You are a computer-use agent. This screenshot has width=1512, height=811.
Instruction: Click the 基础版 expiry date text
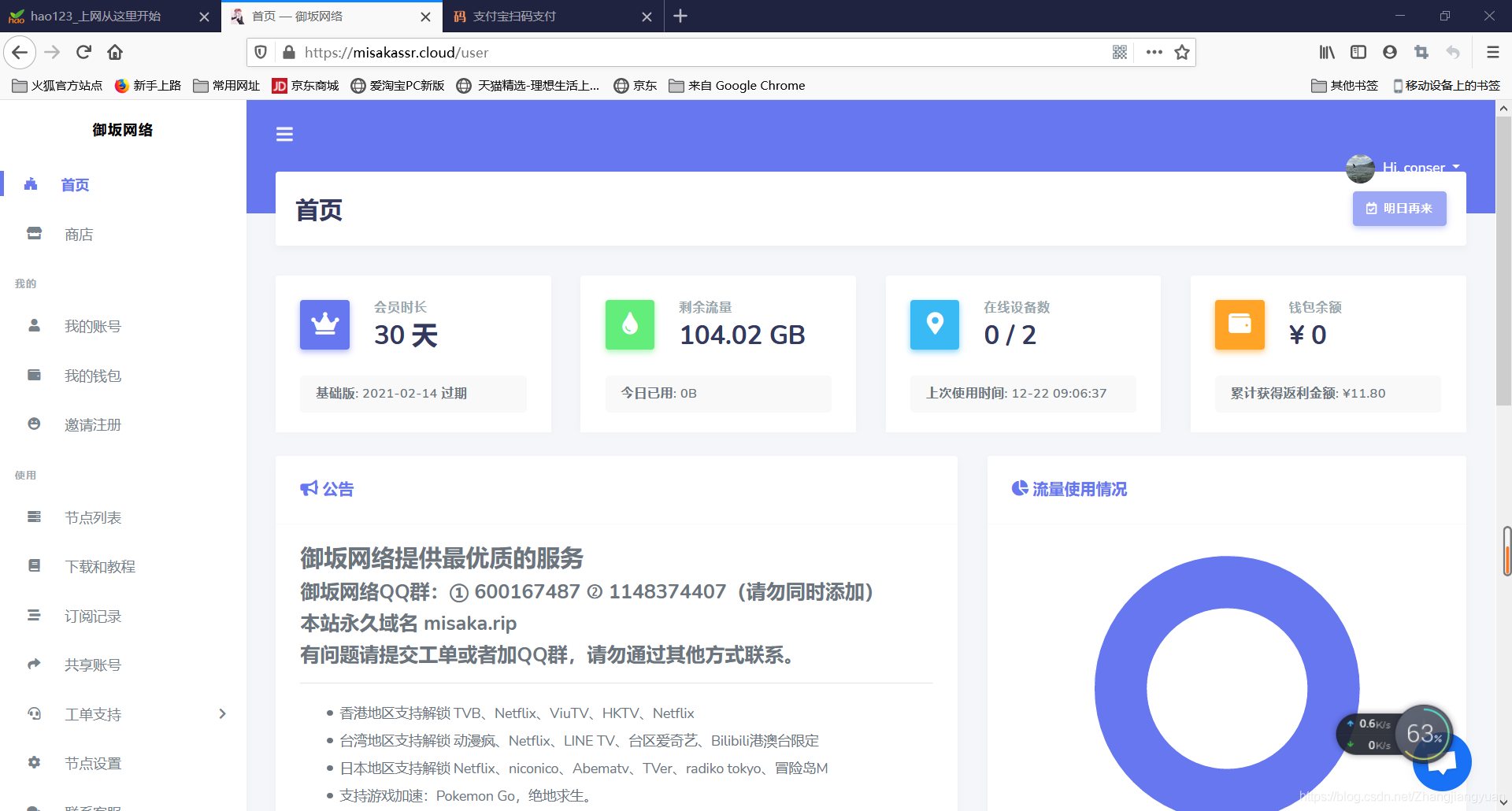391,393
